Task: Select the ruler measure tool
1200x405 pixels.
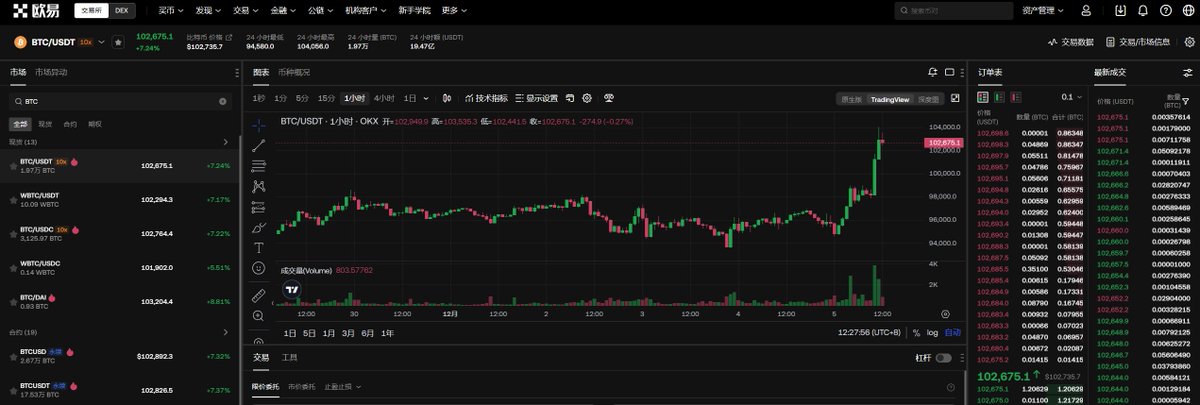Action: click(258, 295)
